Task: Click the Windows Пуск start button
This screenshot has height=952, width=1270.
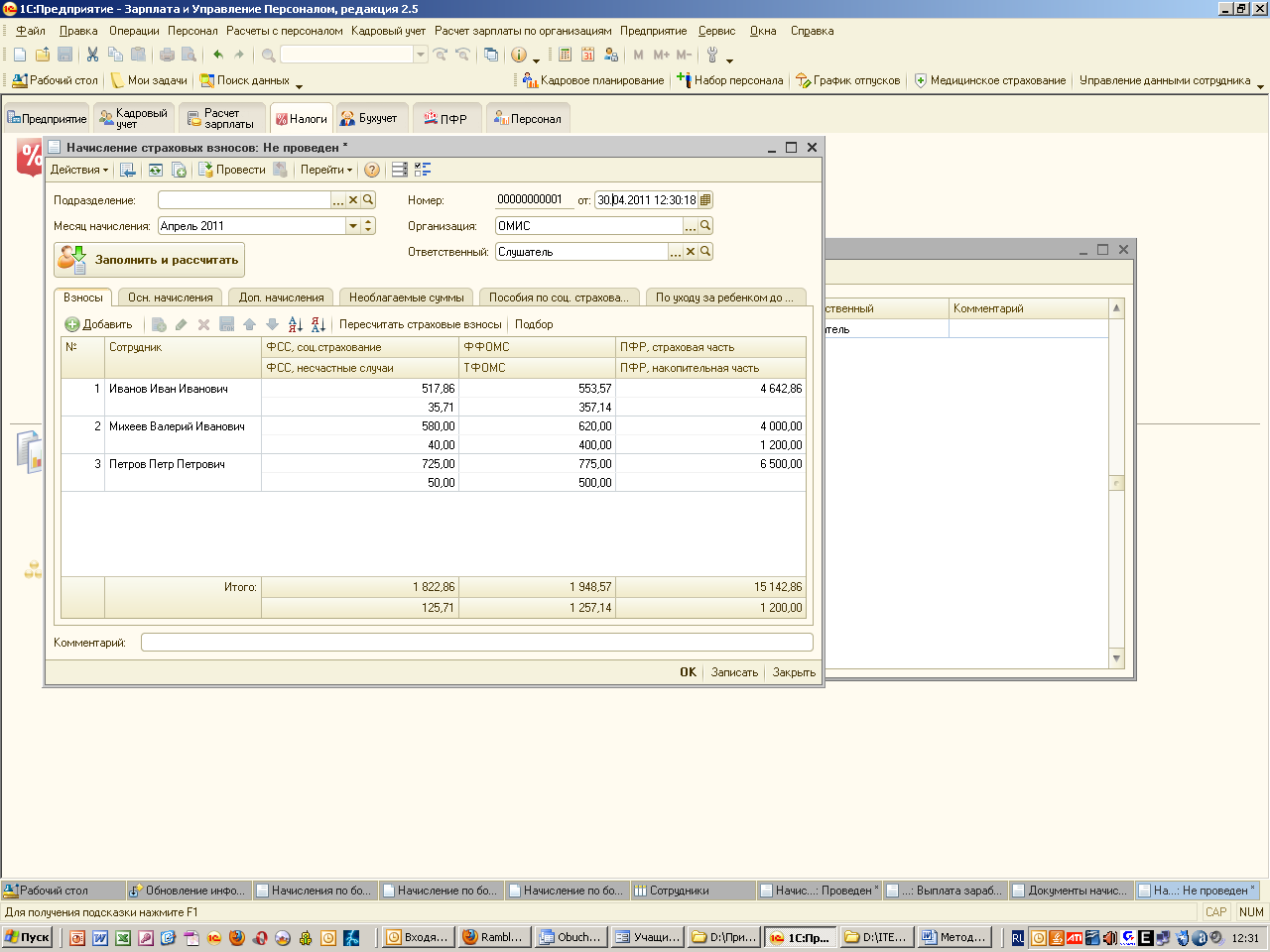Action: [28, 937]
